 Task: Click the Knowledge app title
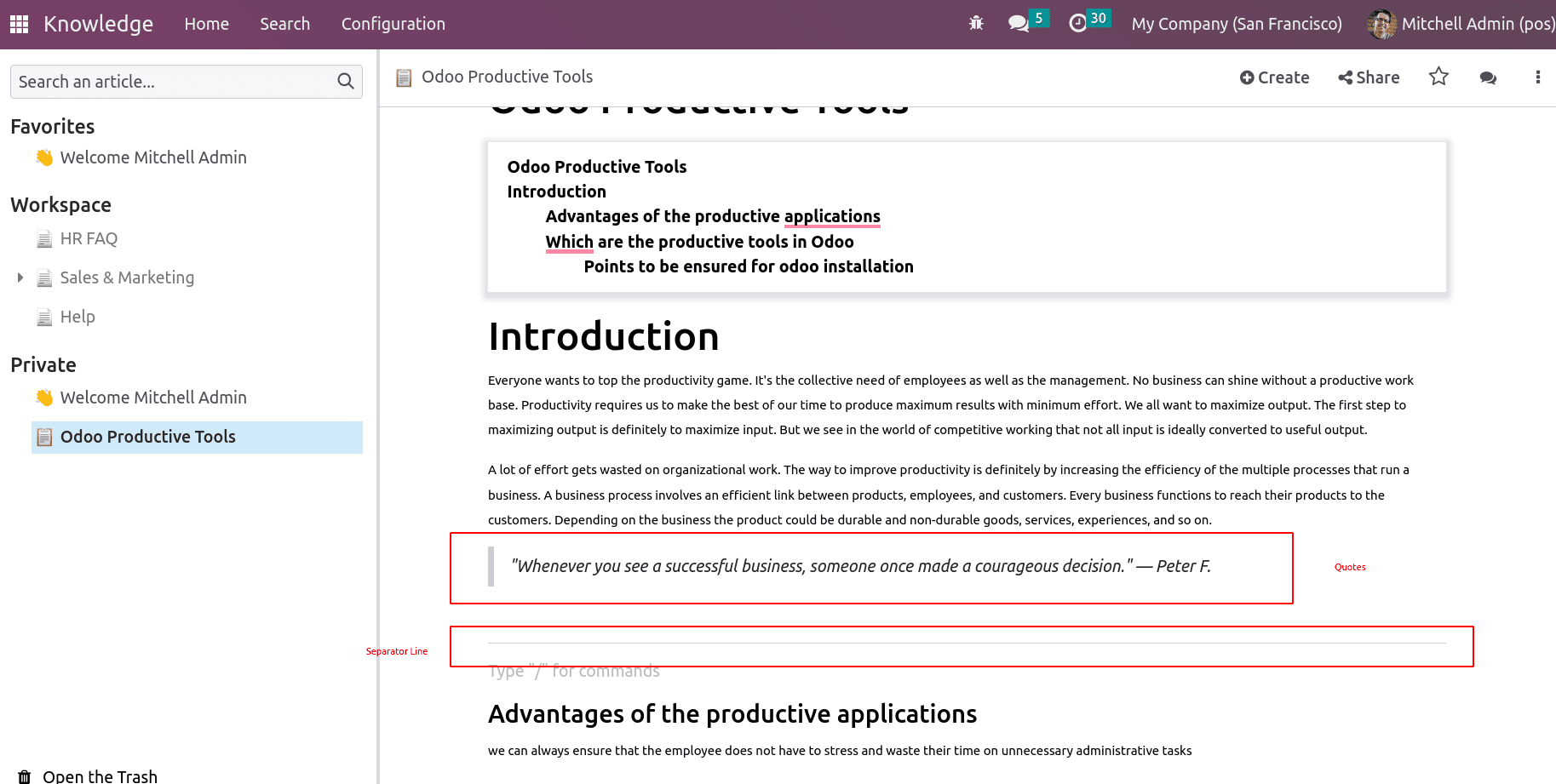[99, 24]
